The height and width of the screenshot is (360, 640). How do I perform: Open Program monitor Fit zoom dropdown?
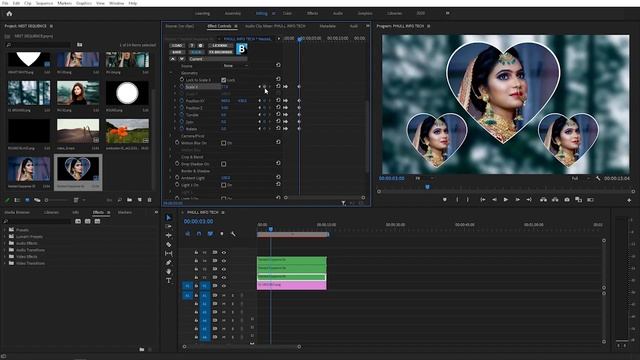tap(424, 178)
